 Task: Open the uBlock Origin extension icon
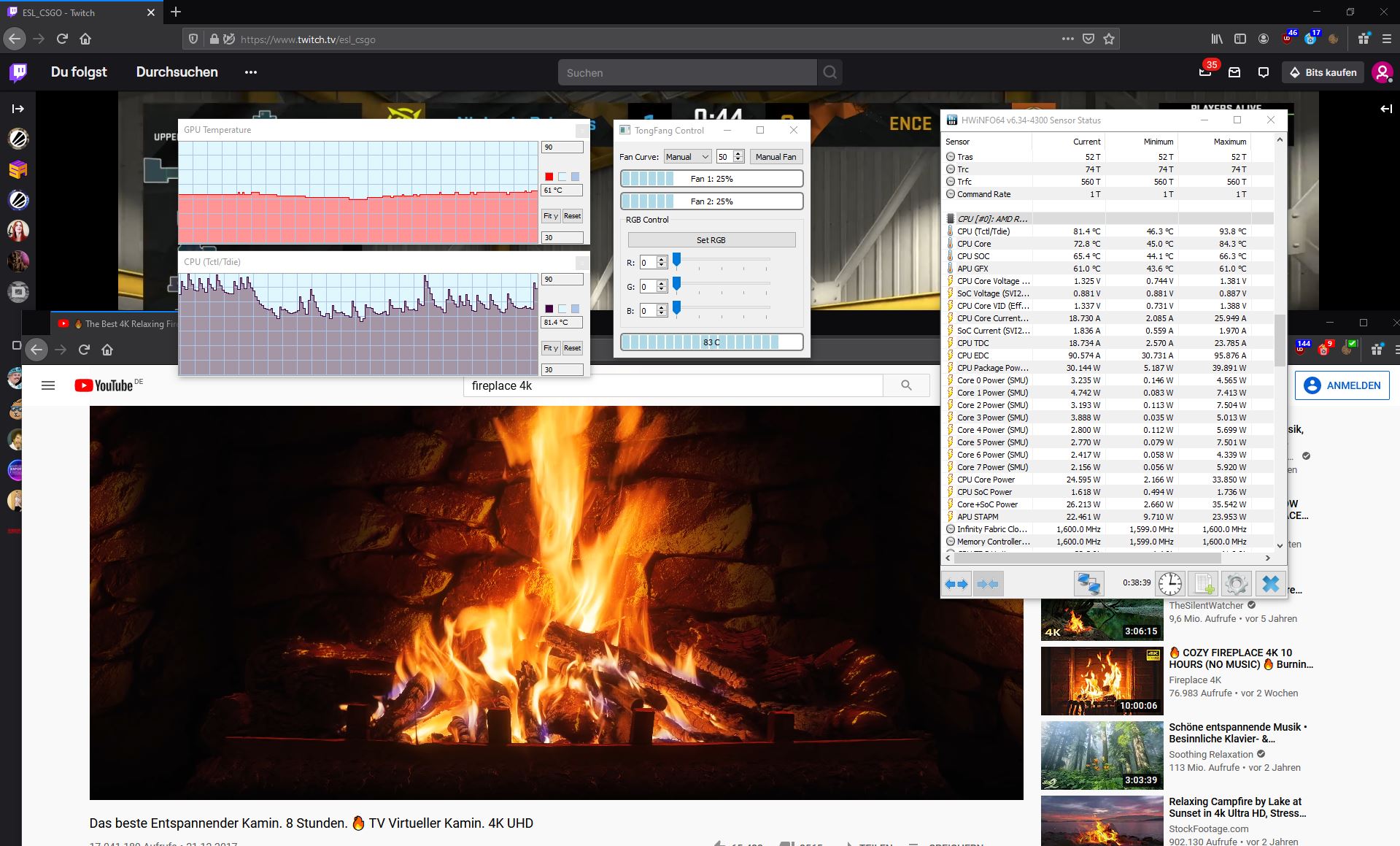pos(1288,39)
